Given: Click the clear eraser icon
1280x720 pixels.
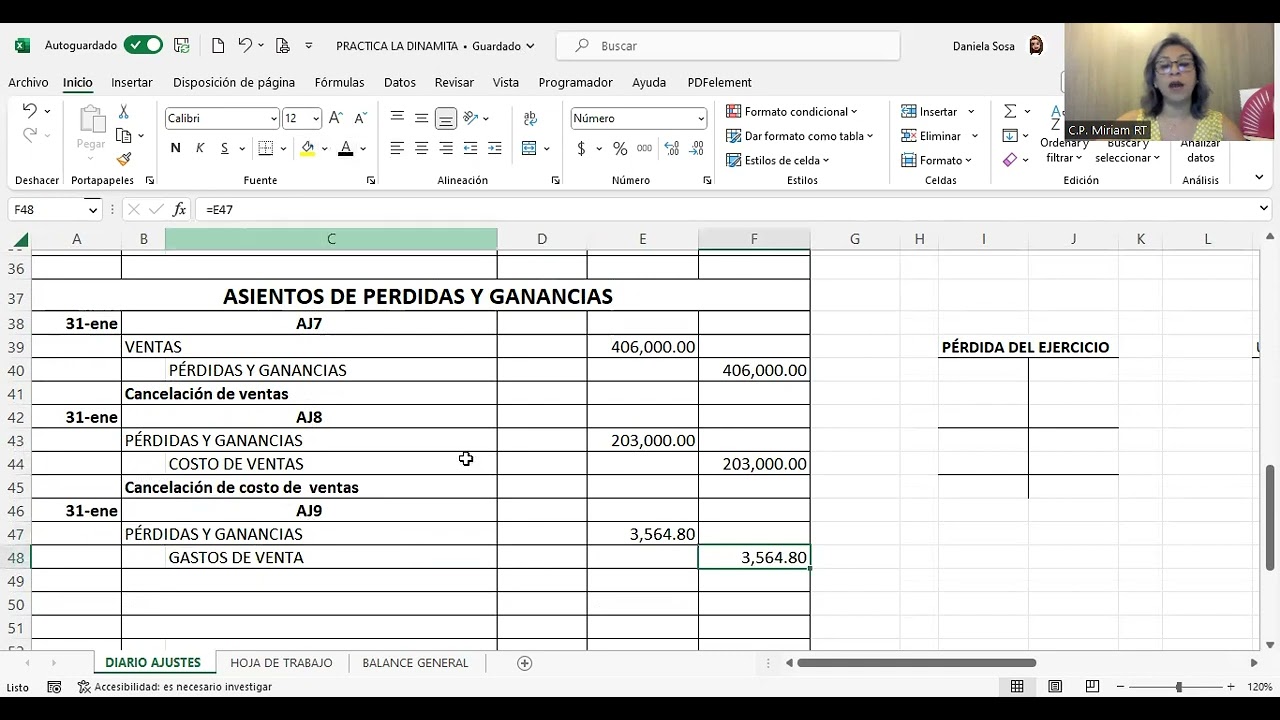Looking at the screenshot, I should click(x=1010, y=160).
